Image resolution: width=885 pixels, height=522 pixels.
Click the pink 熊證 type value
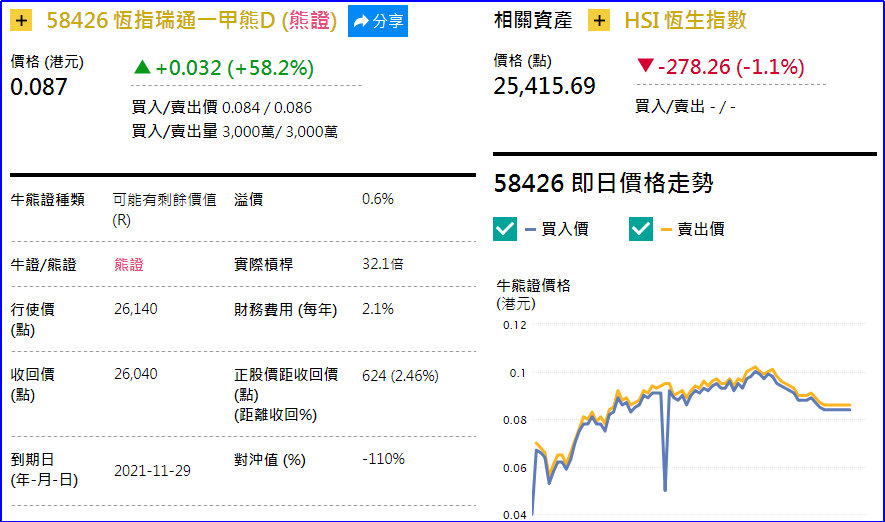point(129,265)
